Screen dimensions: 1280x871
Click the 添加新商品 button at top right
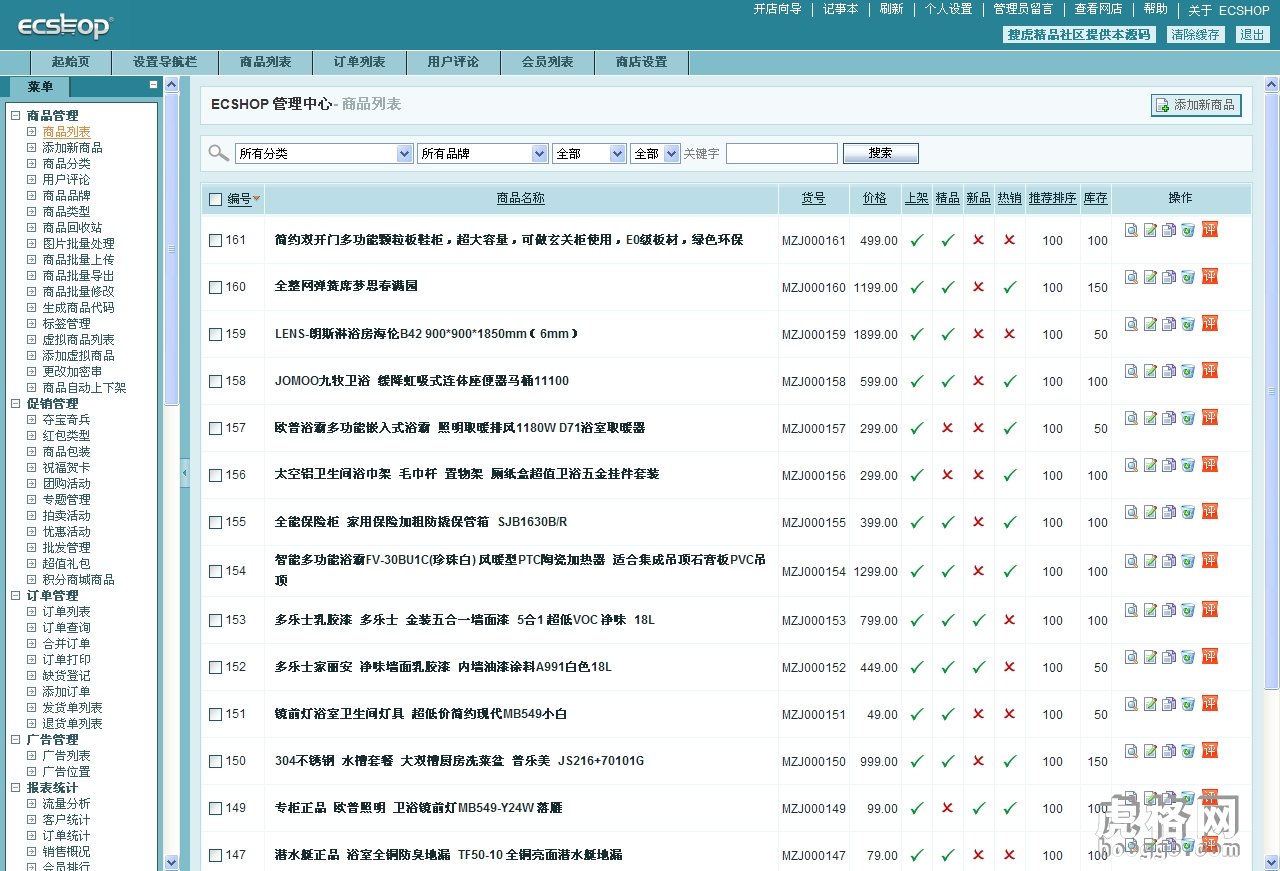tap(1196, 105)
